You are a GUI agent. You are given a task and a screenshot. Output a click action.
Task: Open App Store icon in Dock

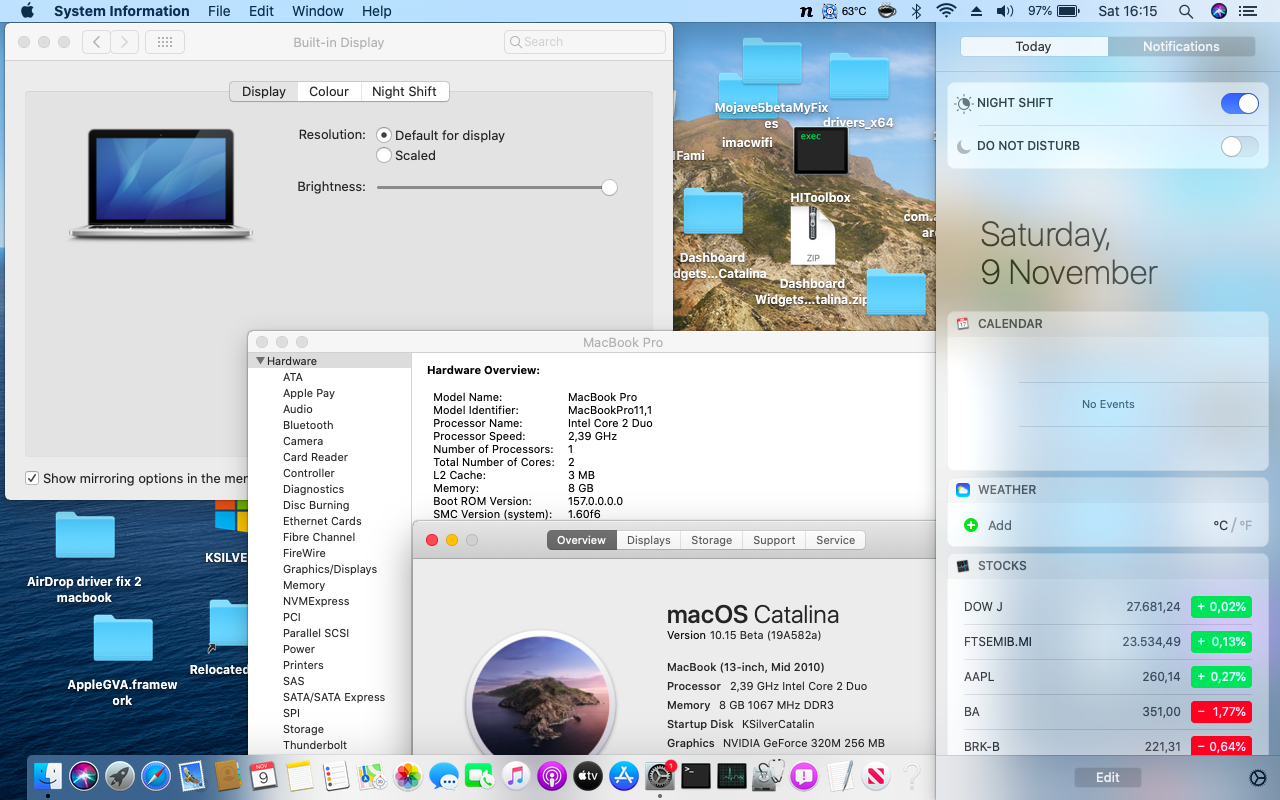[x=624, y=775]
